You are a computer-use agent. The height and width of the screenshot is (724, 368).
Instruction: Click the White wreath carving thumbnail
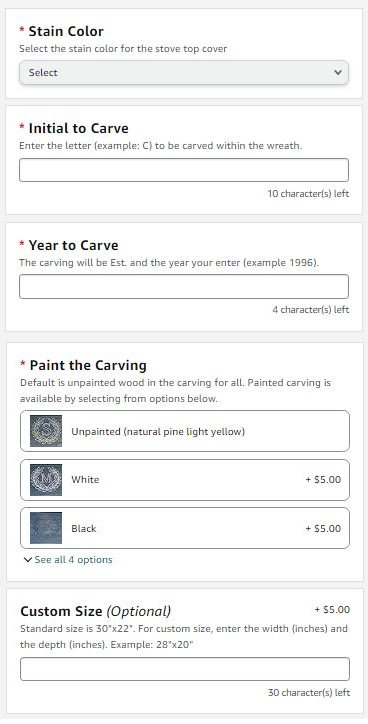point(46,480)
